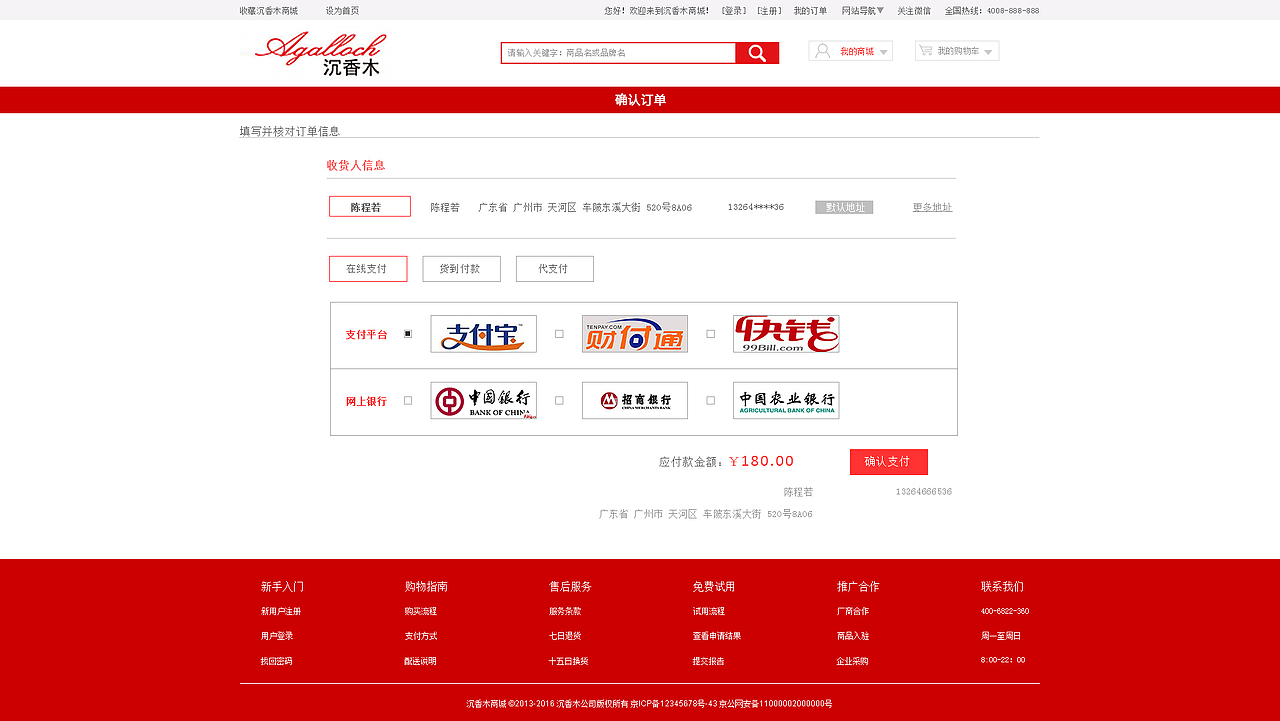
Task: Open footer link 提交报告
Action: pyautogui.click(x=709, y=661)
